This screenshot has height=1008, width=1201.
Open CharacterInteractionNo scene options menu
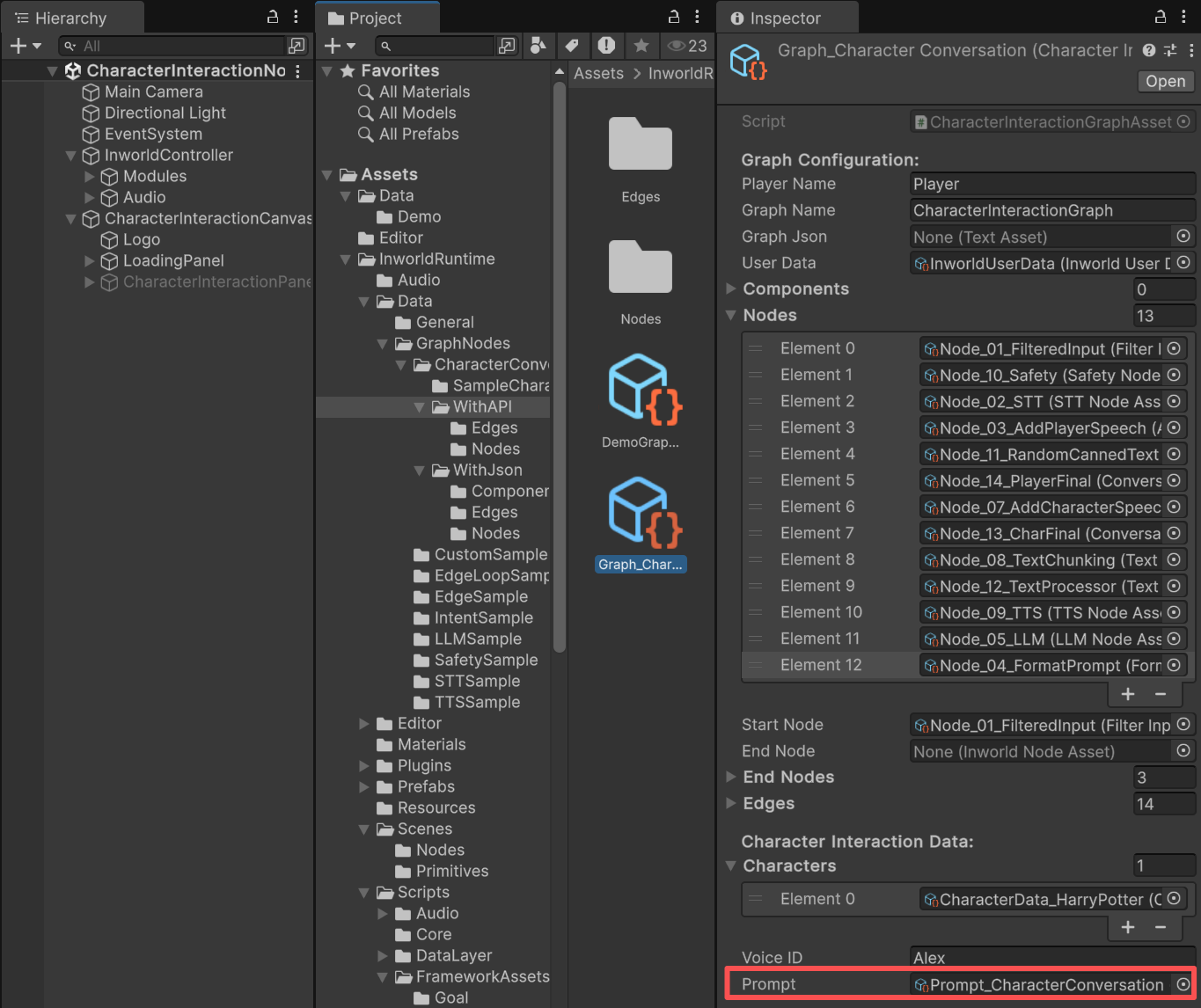pyautogui.click(x=297, y=71)
